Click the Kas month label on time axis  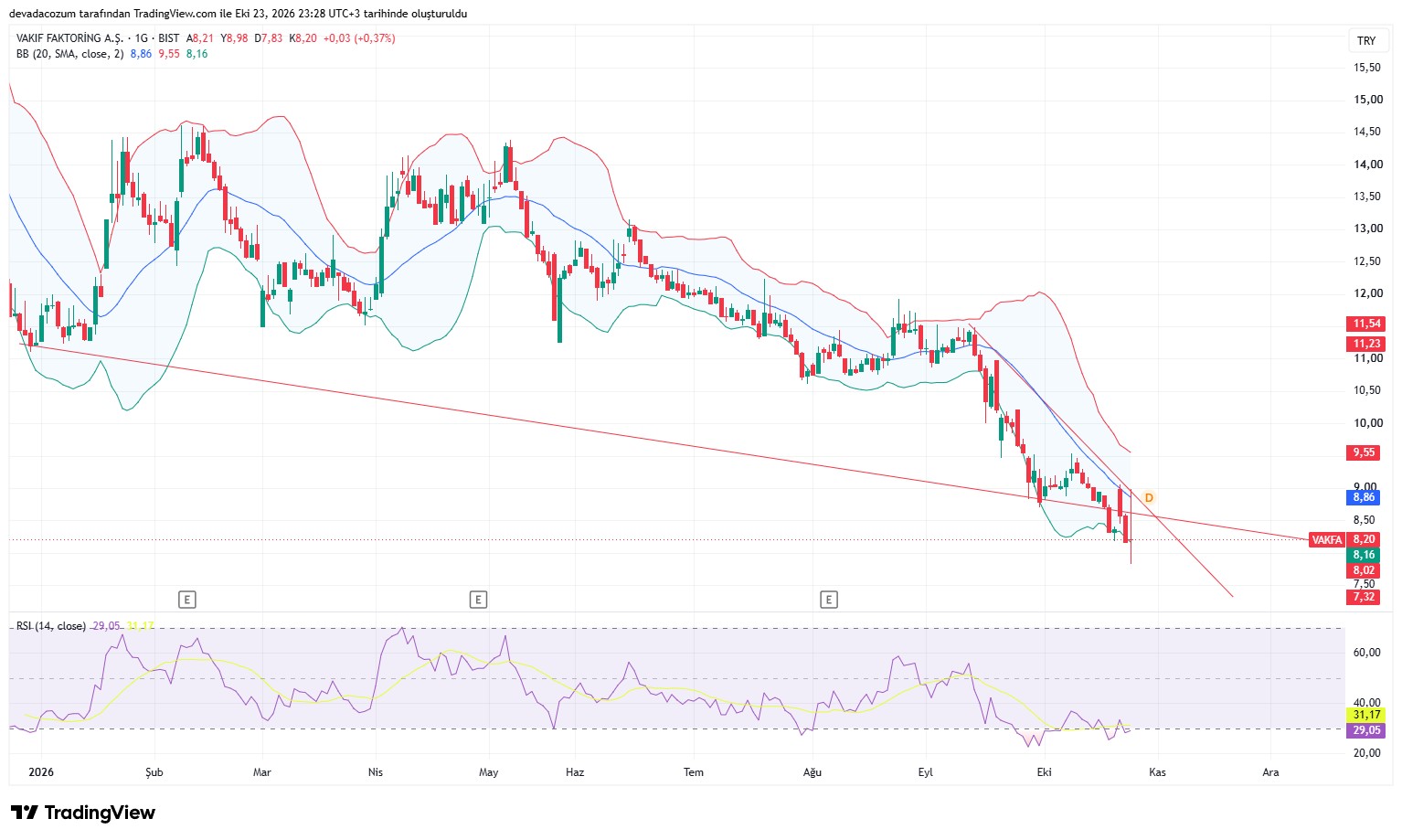pyautogui.click(x=1157, y=772)
